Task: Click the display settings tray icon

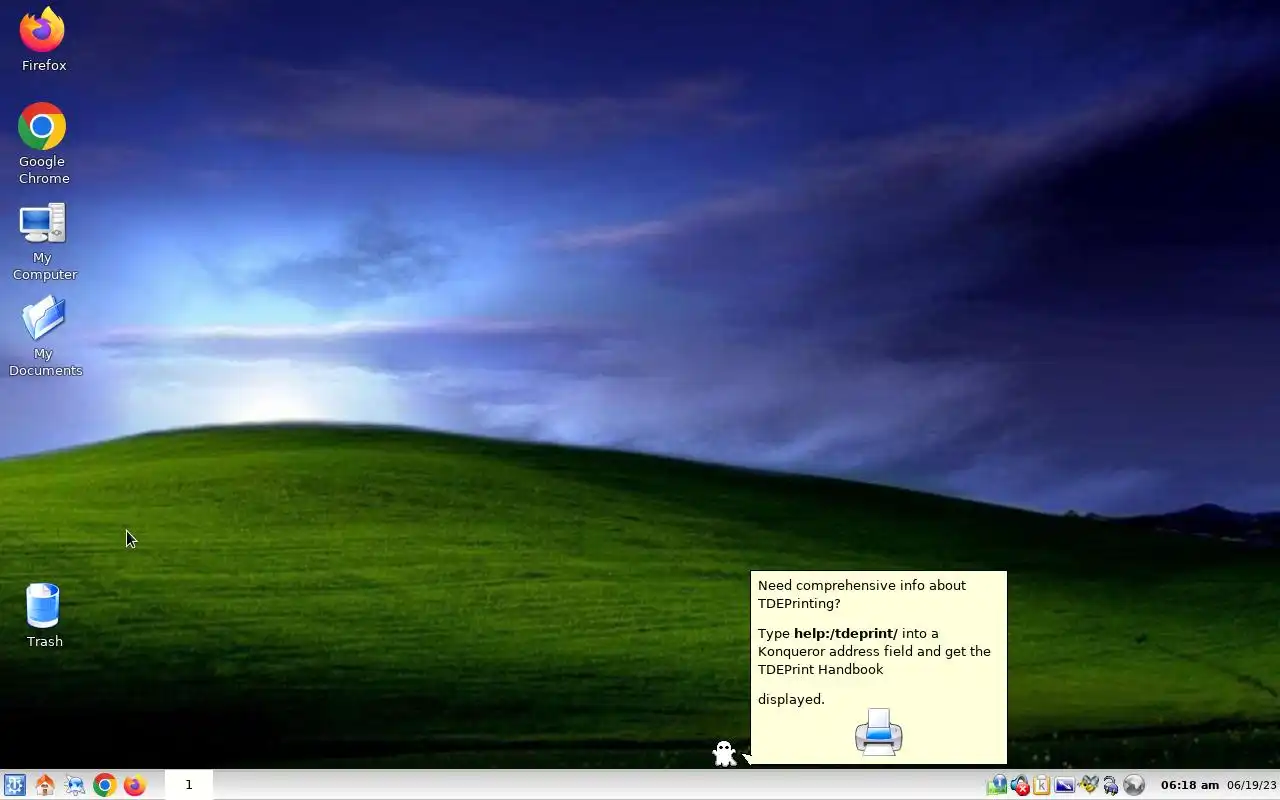Action: (1064, 785)
